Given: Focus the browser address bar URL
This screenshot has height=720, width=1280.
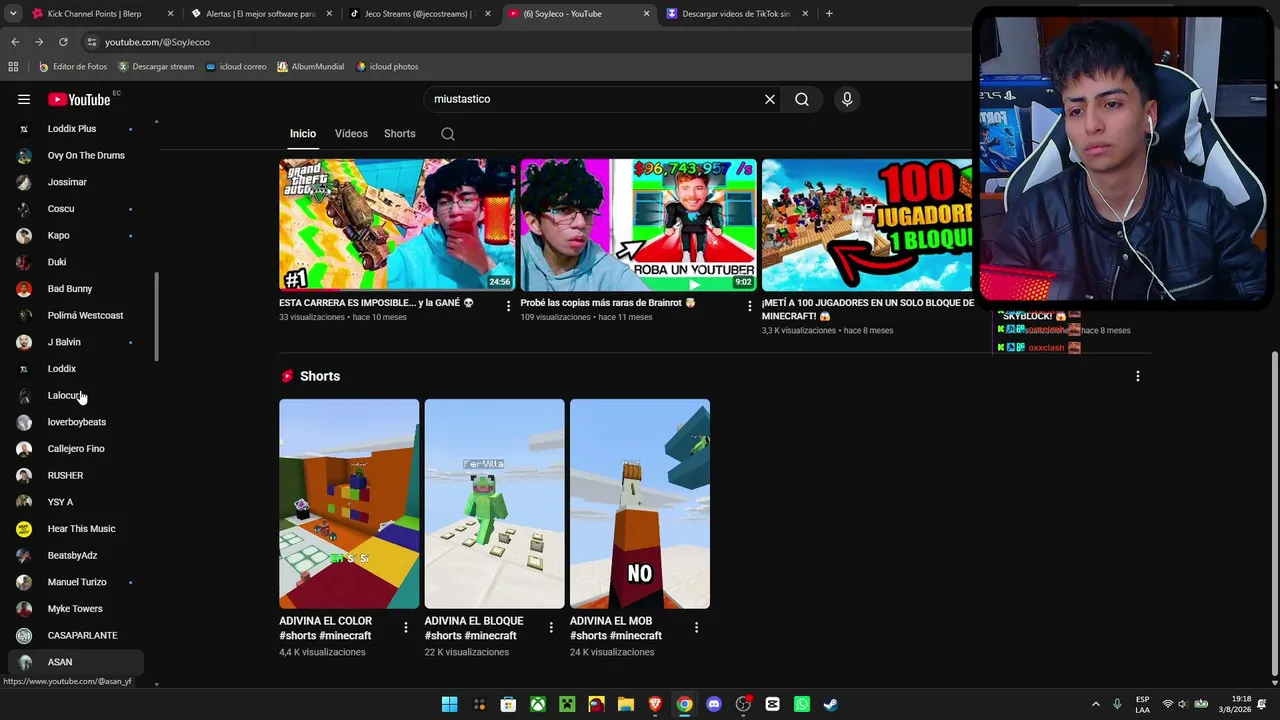Looking at the screenshot, I should (157, 42).
